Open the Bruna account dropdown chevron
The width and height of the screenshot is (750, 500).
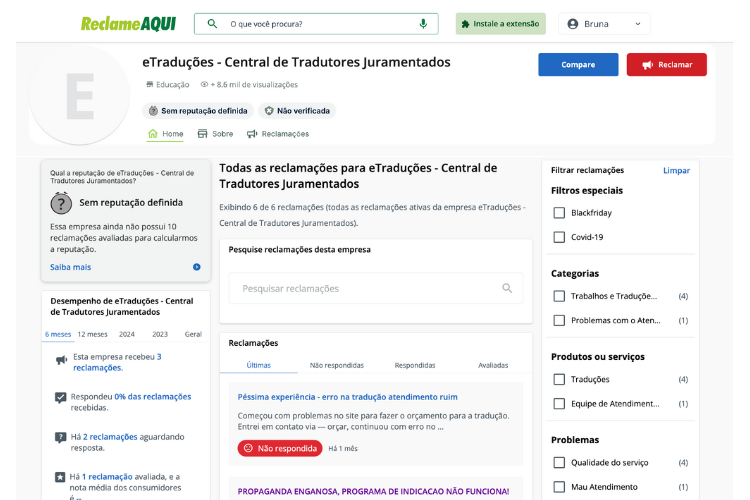tap(638, 24)
